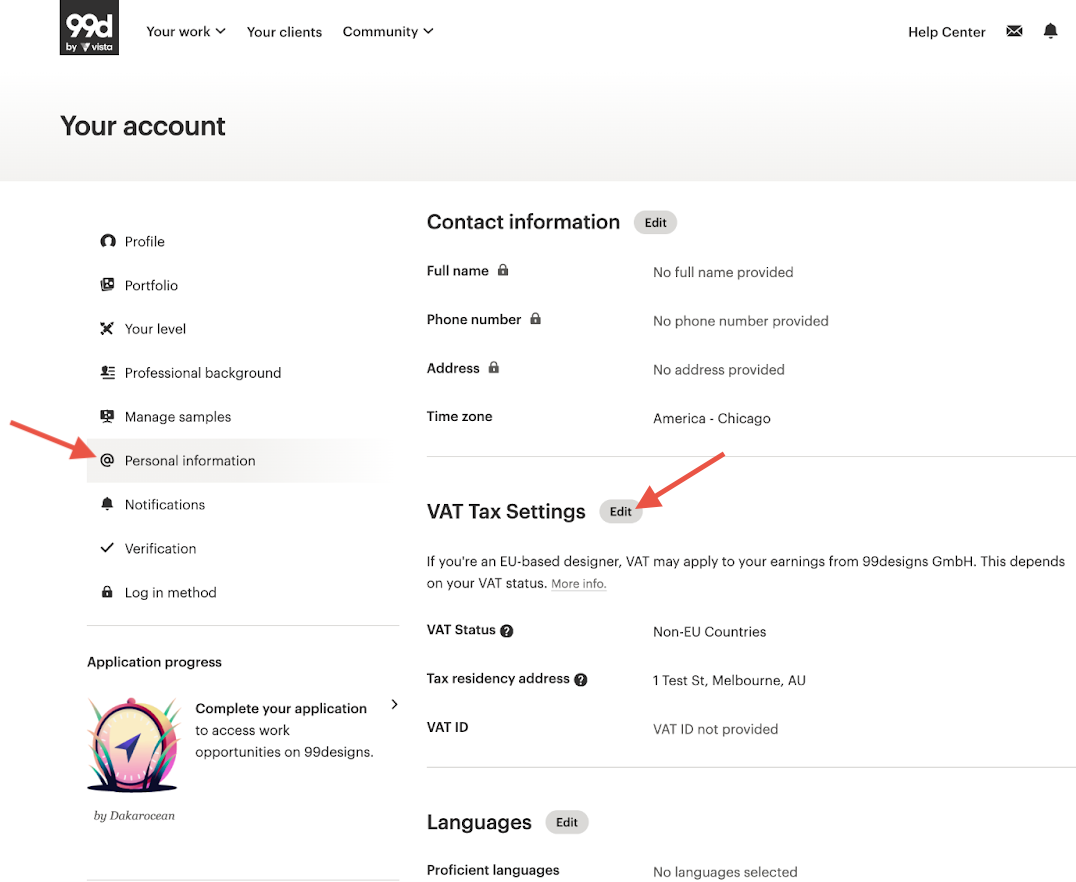1076x882 pixels.
Task: Expand the Your work dropdown menu
Action: 185,32
